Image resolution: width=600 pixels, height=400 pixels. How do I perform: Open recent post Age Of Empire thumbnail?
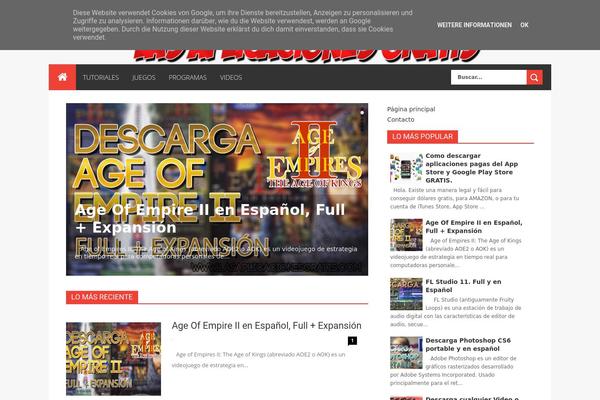coord(113,359)
